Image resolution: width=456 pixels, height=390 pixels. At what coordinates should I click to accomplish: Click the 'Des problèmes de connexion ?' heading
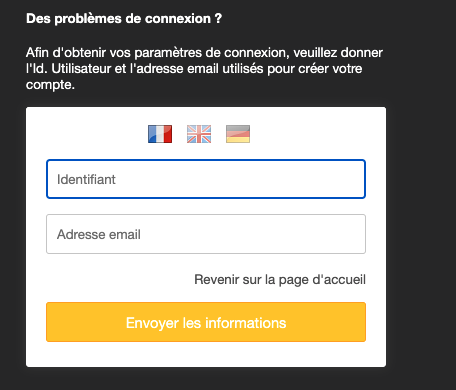[x=124, y=19]
